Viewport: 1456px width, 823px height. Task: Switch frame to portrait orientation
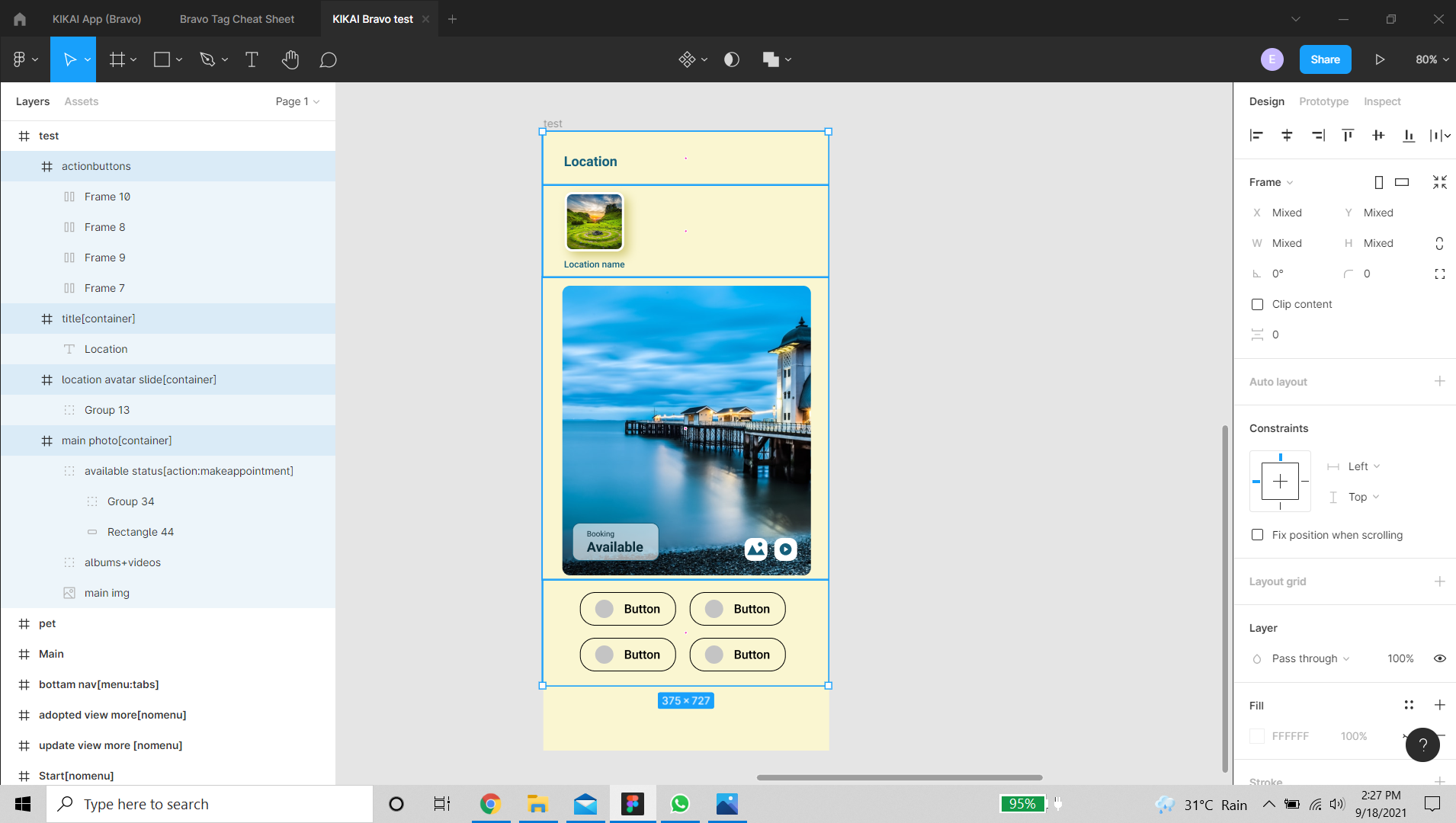click(x=1378, y=182)
